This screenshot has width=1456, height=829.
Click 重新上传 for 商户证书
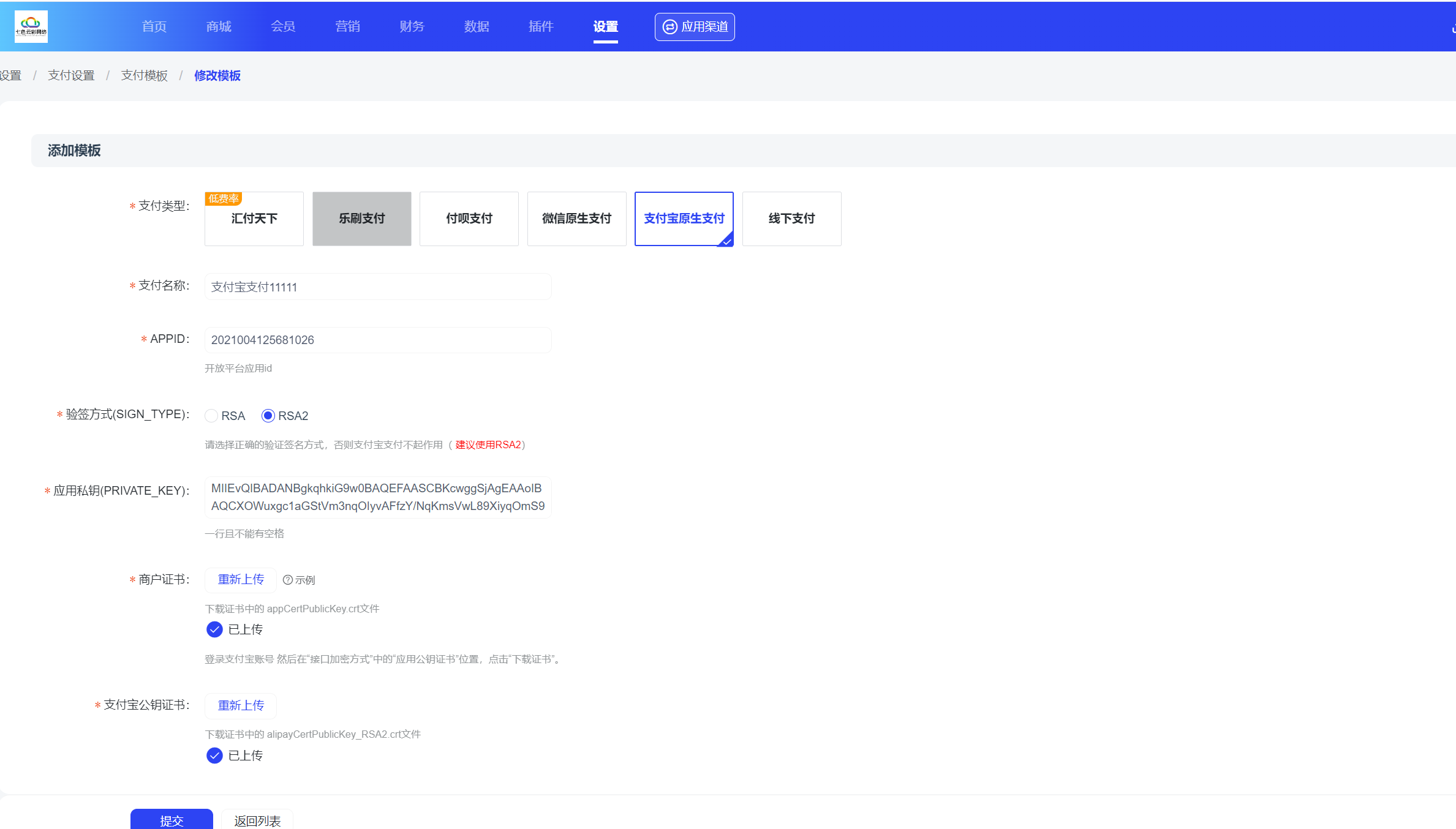[241, 580]
